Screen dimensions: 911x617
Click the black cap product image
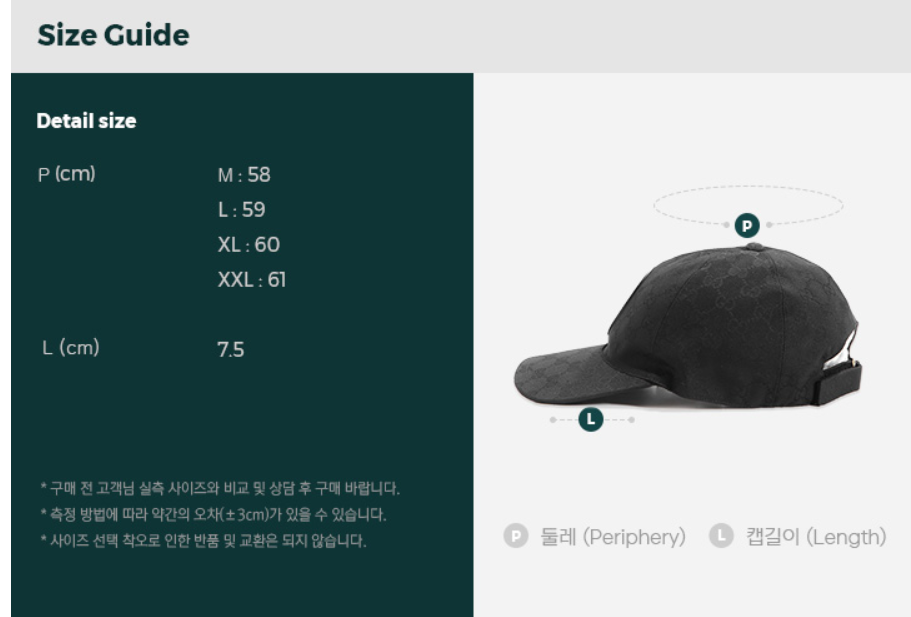688,327
